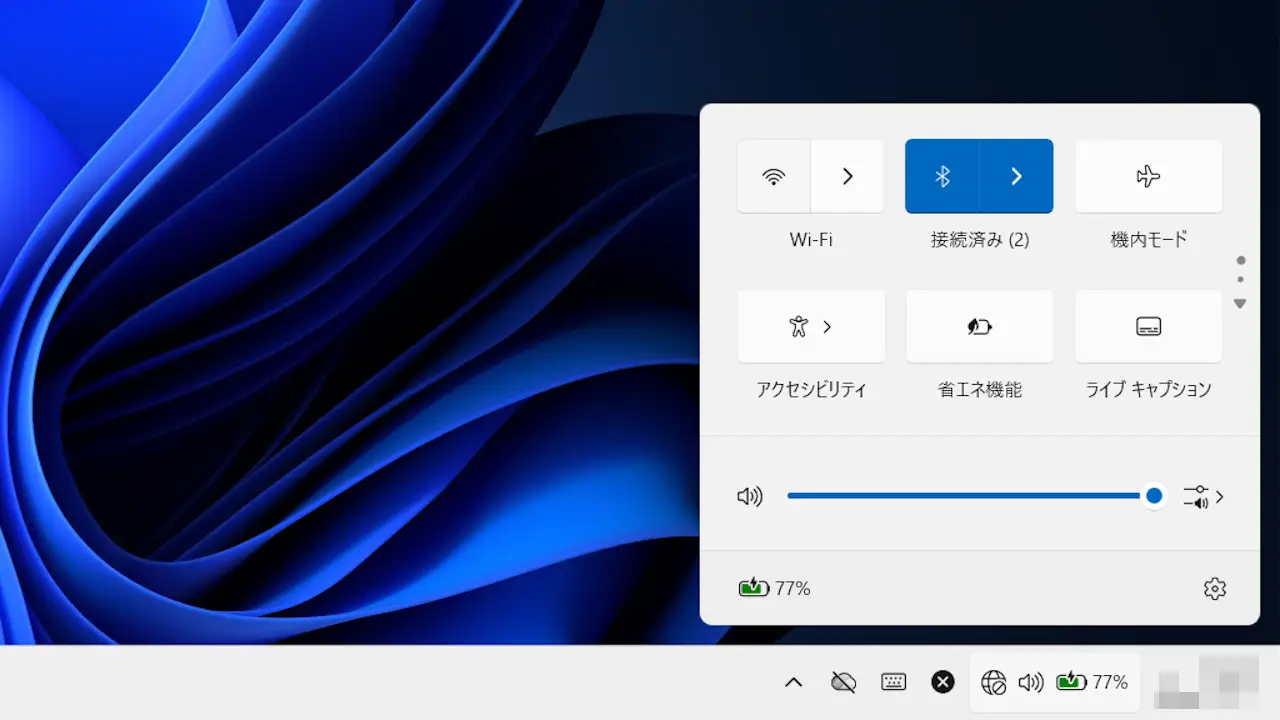Click the network globe icon in taskbar
Image resolution: width=1280 pixels, height=720 pixels.
[x=993, y=682]
